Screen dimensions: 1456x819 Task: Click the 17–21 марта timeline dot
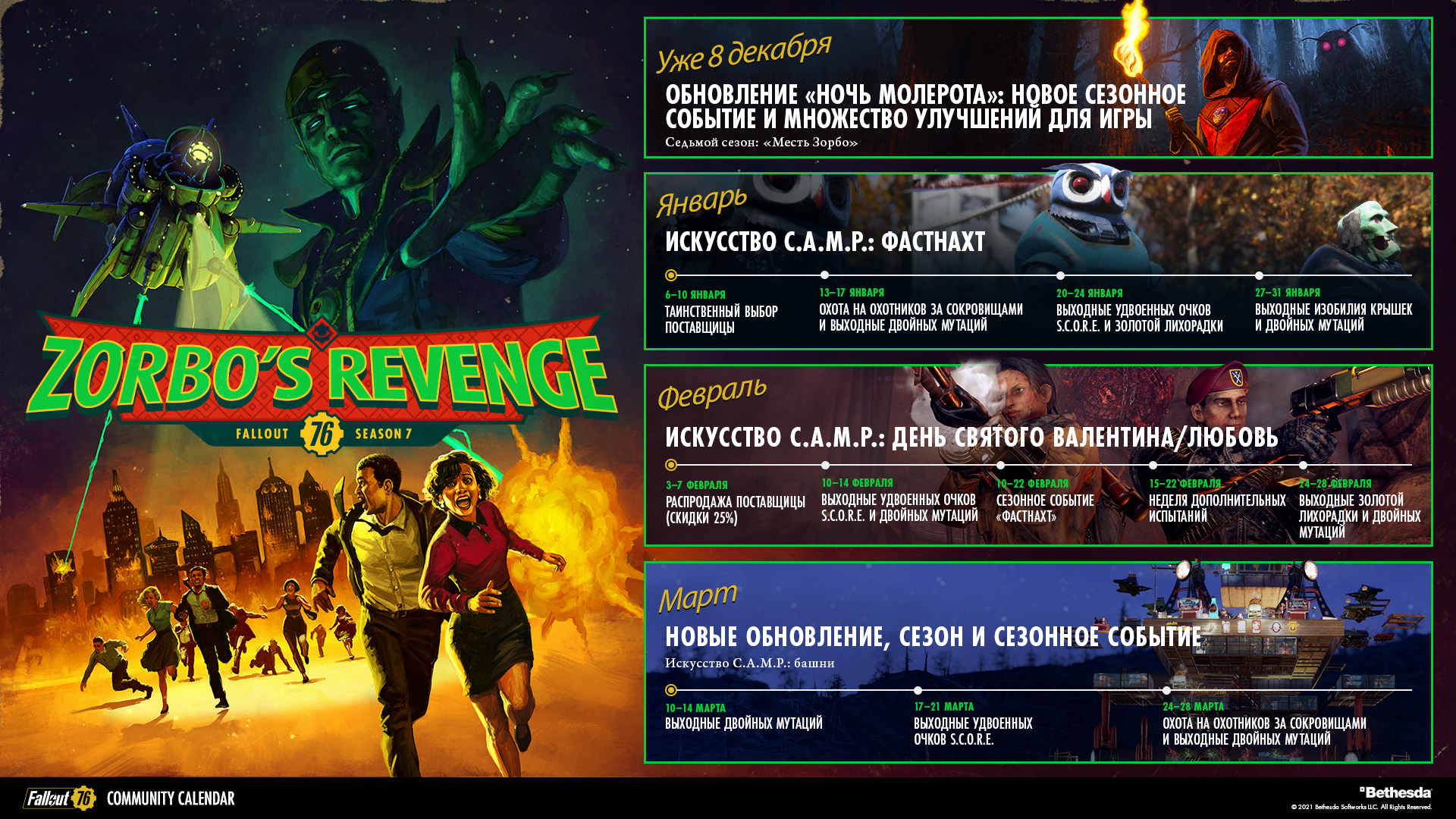click(918, 690)
